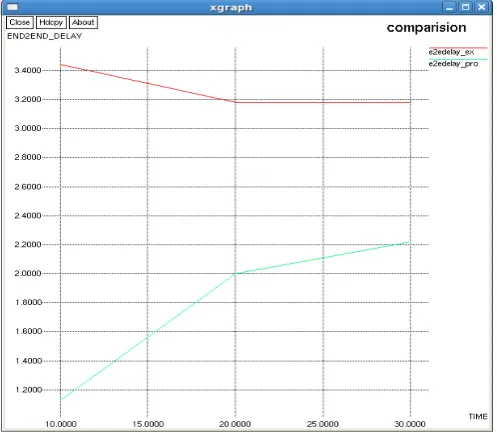Screen dimensions: 497x432
Task: Click the 20.0000 x-axis tick label
Action: [235, 424]
